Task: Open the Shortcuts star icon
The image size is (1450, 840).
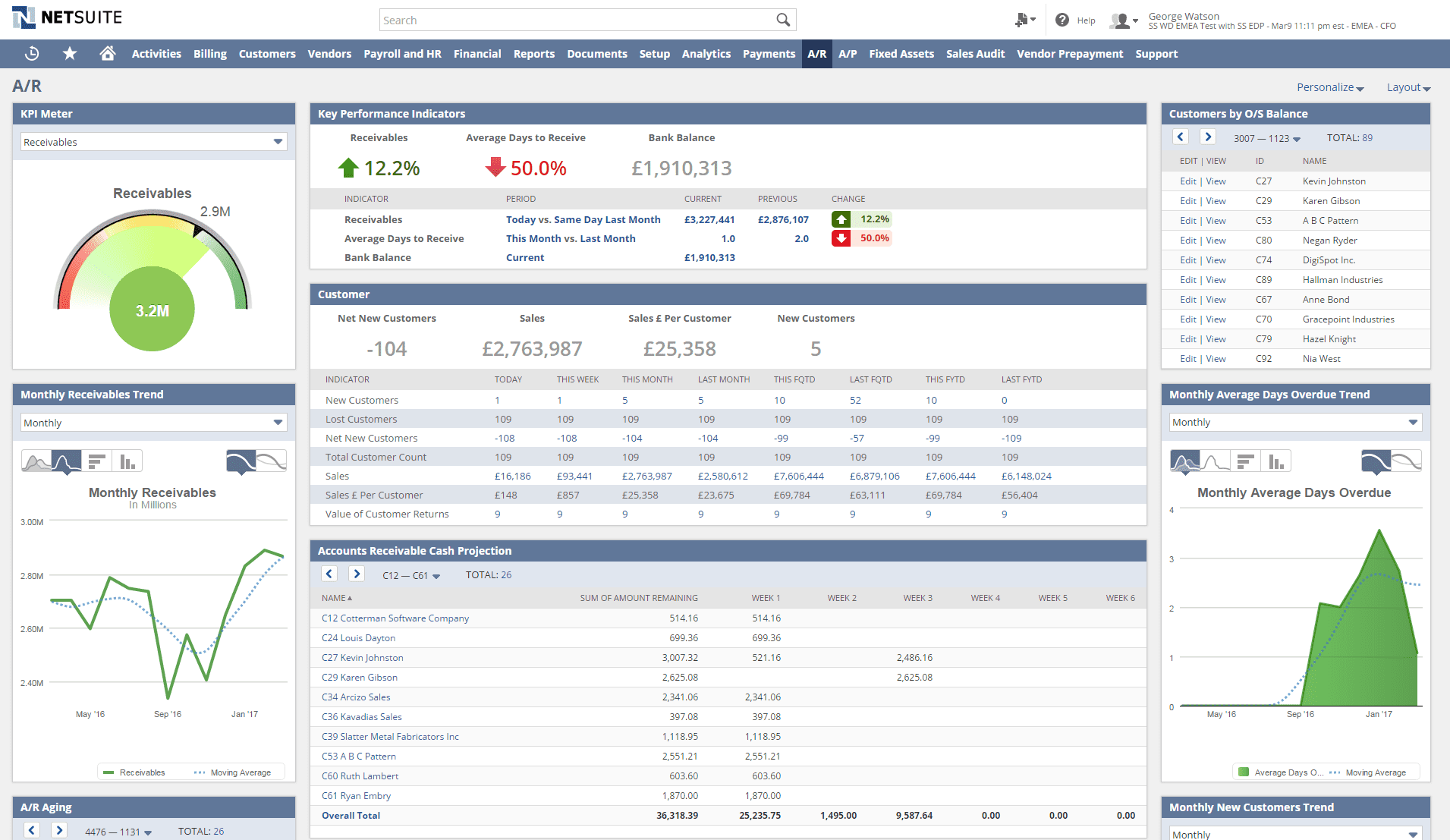Action: 70,53
